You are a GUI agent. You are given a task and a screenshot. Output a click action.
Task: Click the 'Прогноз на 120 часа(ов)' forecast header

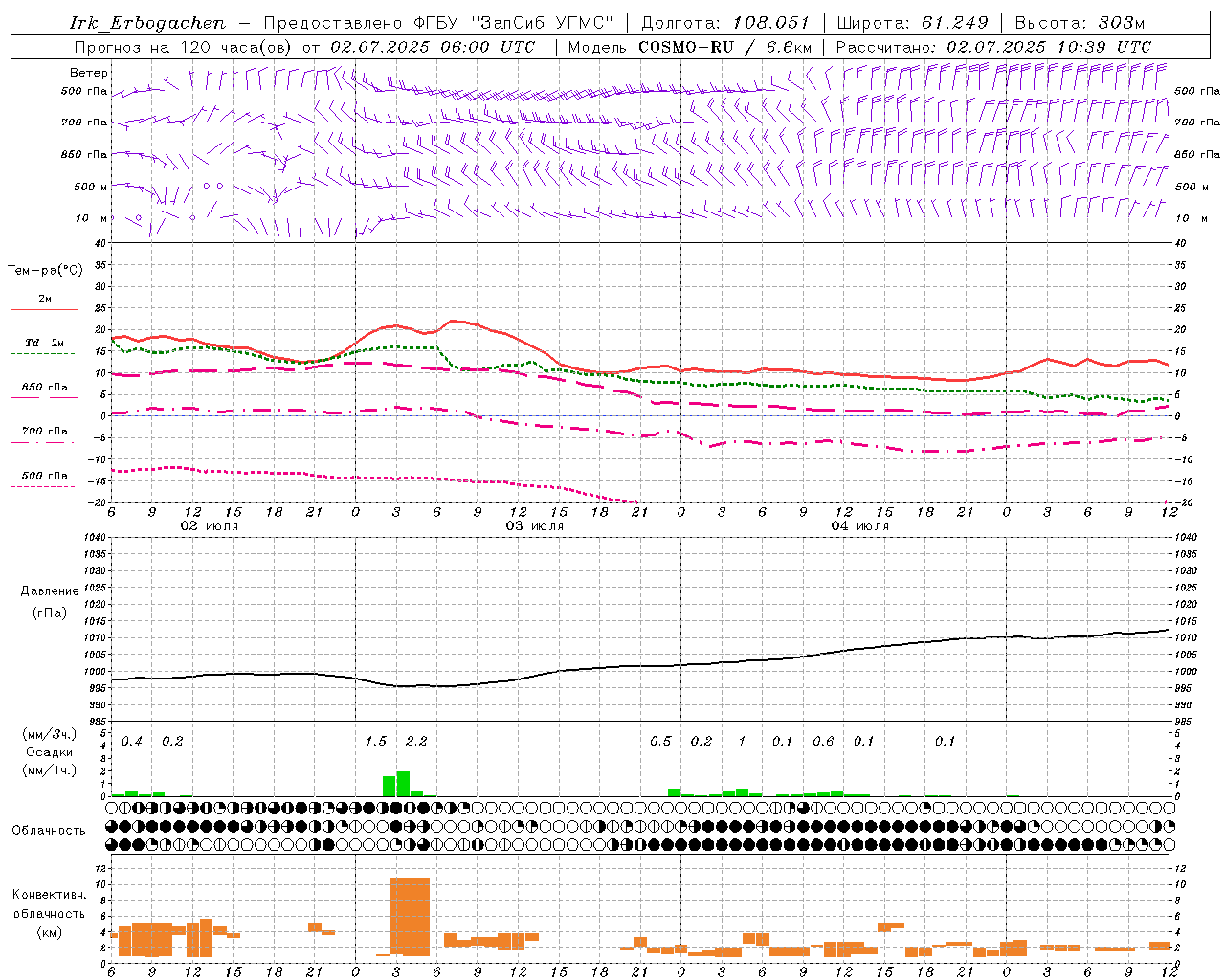(184, 47)
